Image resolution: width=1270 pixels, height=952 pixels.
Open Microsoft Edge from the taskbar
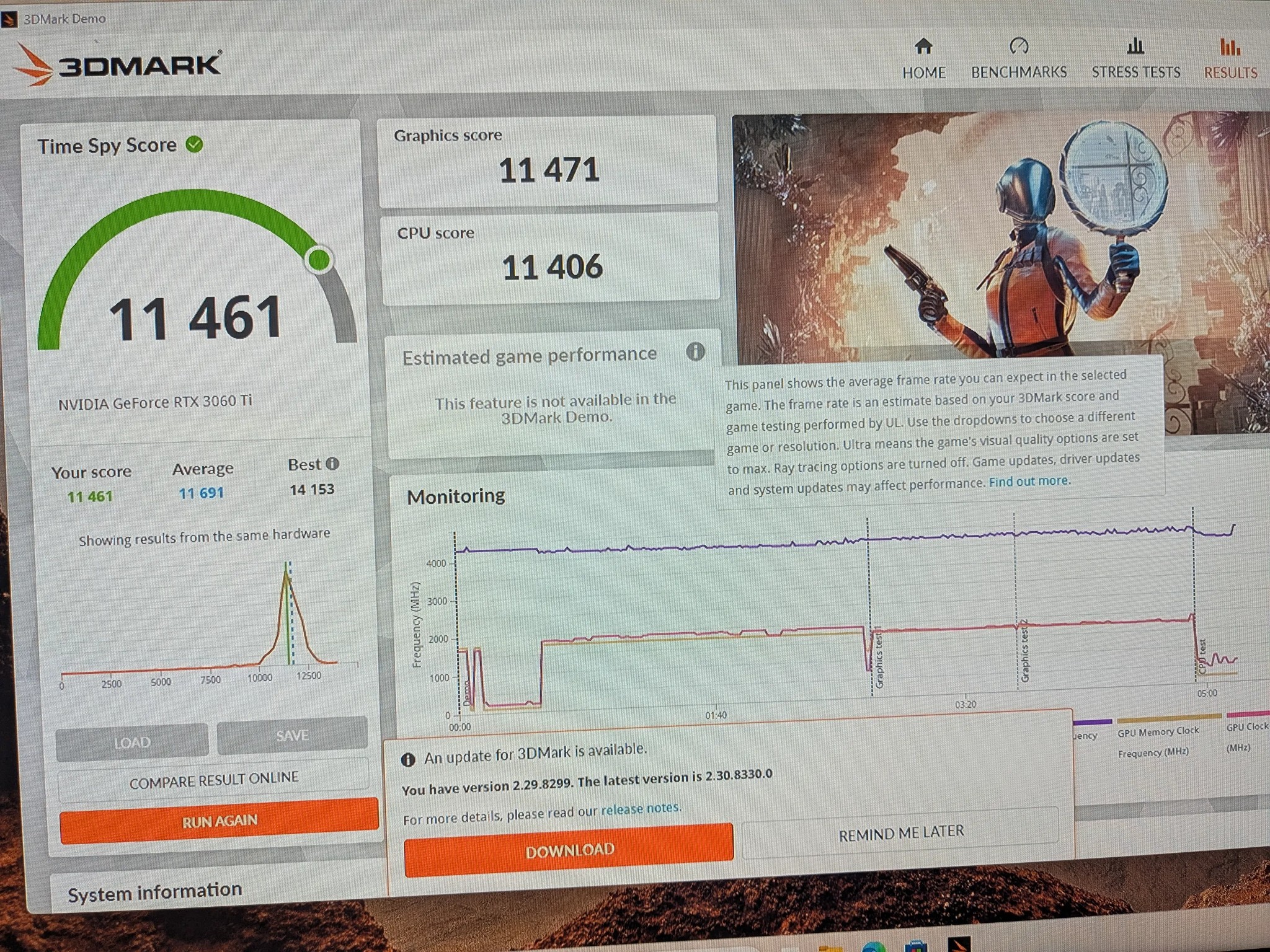874,946
